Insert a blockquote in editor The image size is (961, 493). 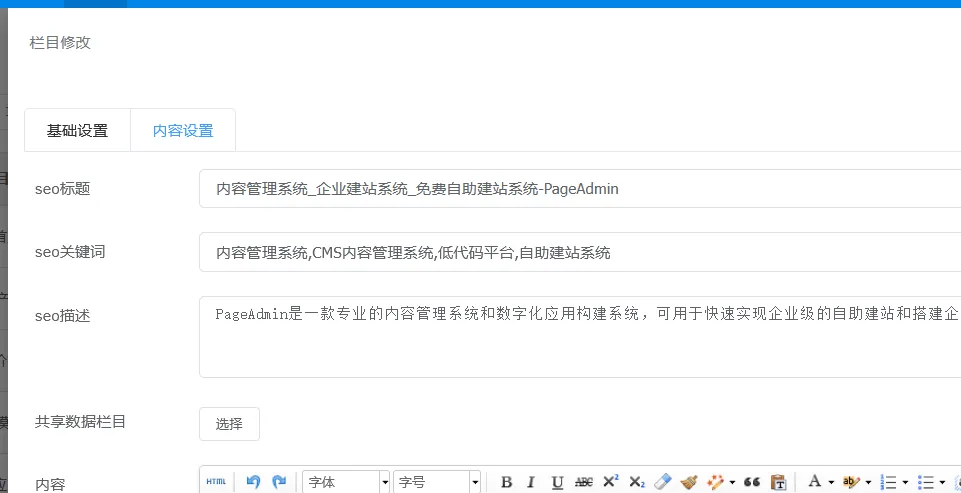pyautogui.click(x=752, y=482)
